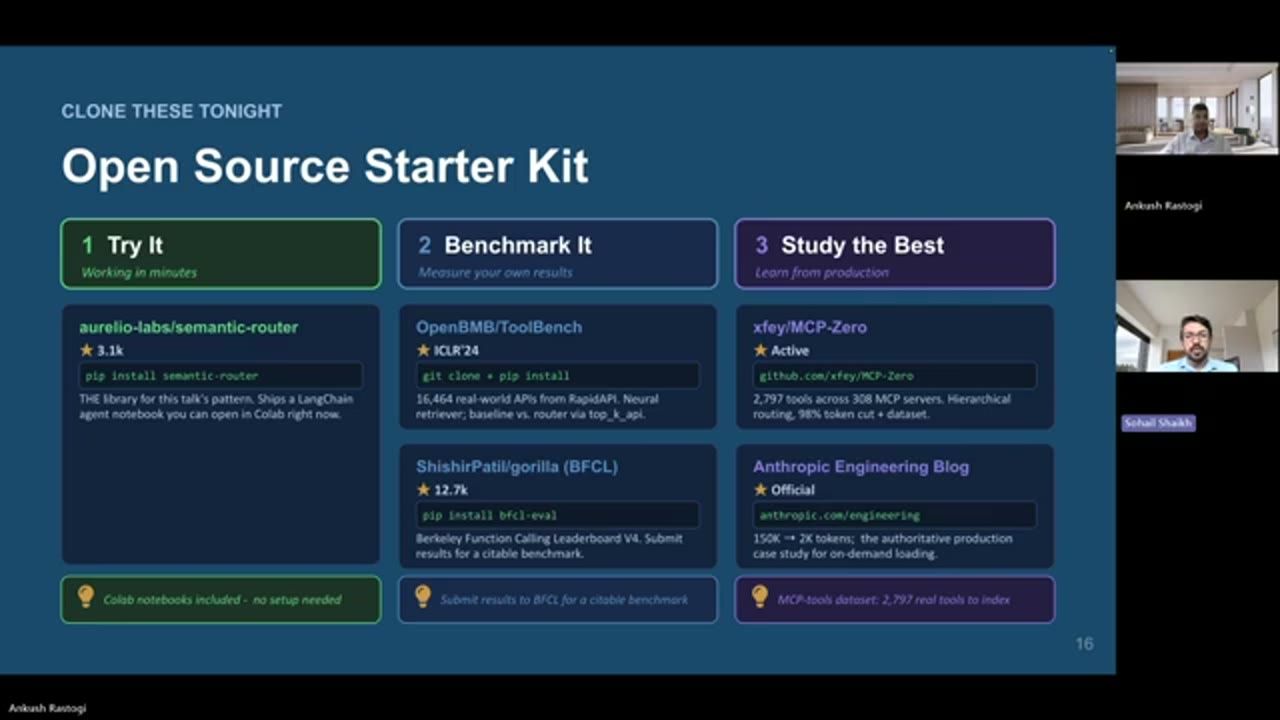
Task: Click the star icon beside 3.1k
Action: pos(86,350)
